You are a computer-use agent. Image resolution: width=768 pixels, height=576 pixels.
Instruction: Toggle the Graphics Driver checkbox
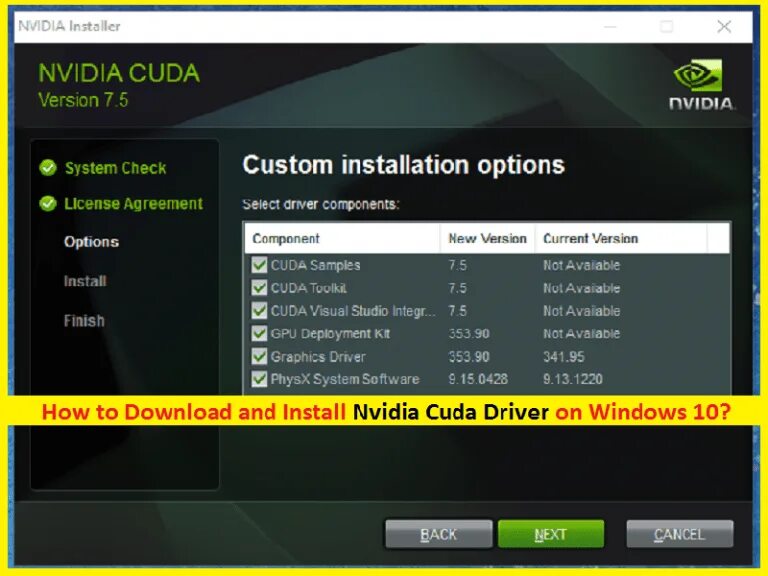259,356
